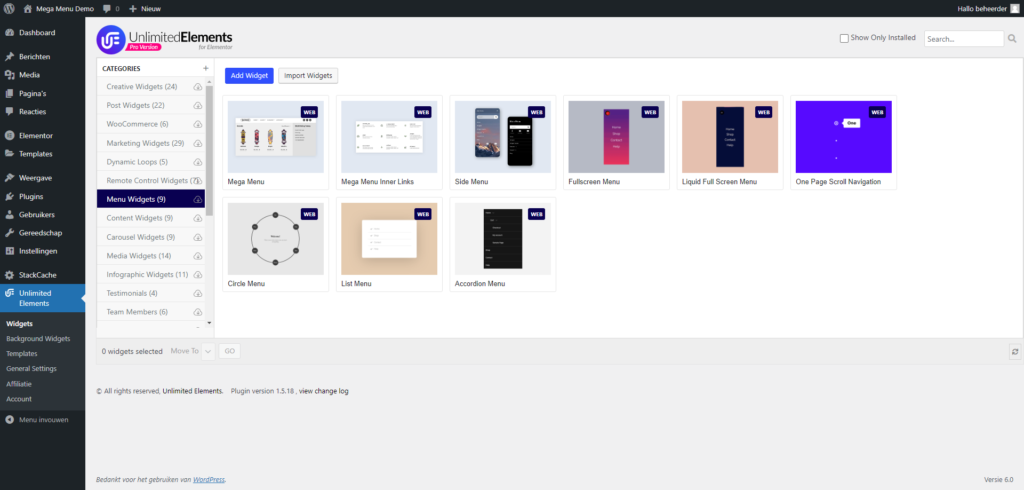
Task: Open the Account submenu item
Action: (x=19, y=399)
